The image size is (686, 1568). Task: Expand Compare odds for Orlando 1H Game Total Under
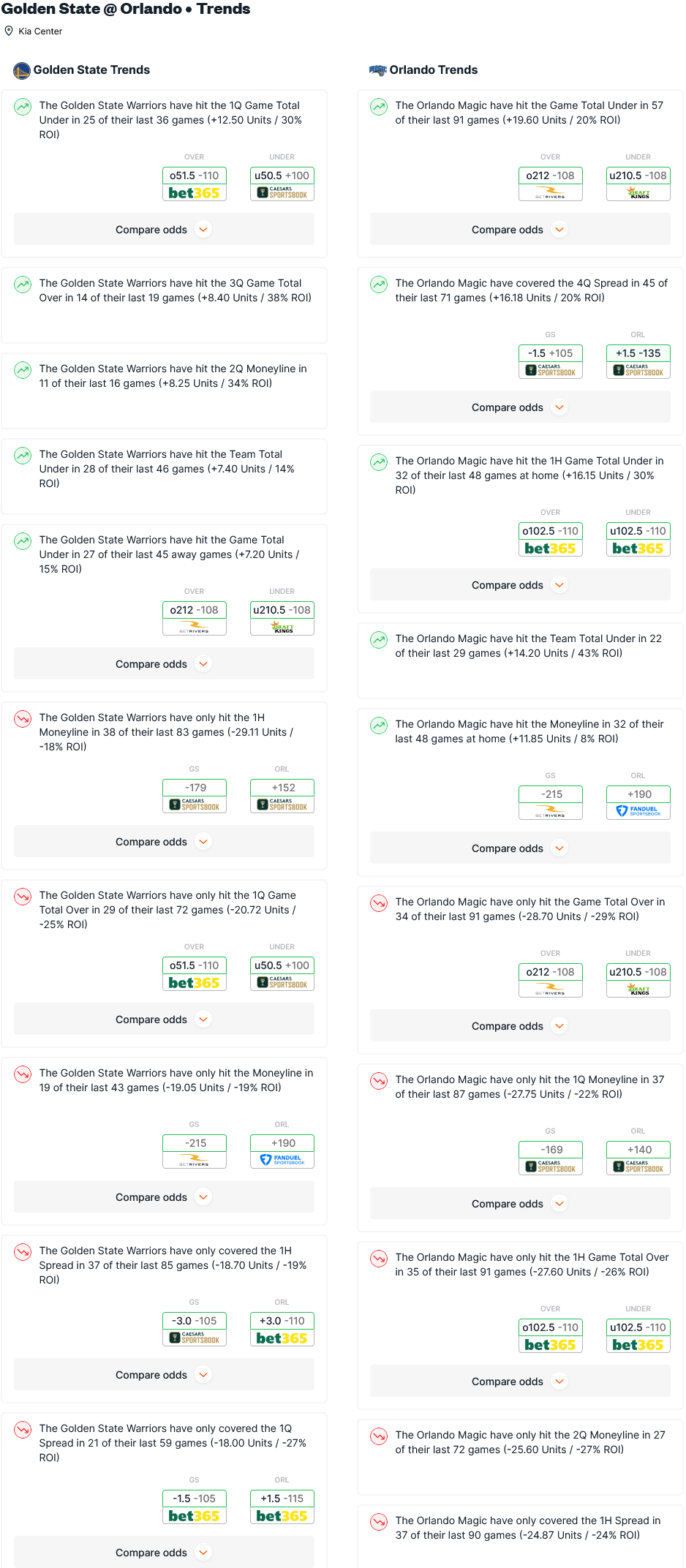coord(520,585)
